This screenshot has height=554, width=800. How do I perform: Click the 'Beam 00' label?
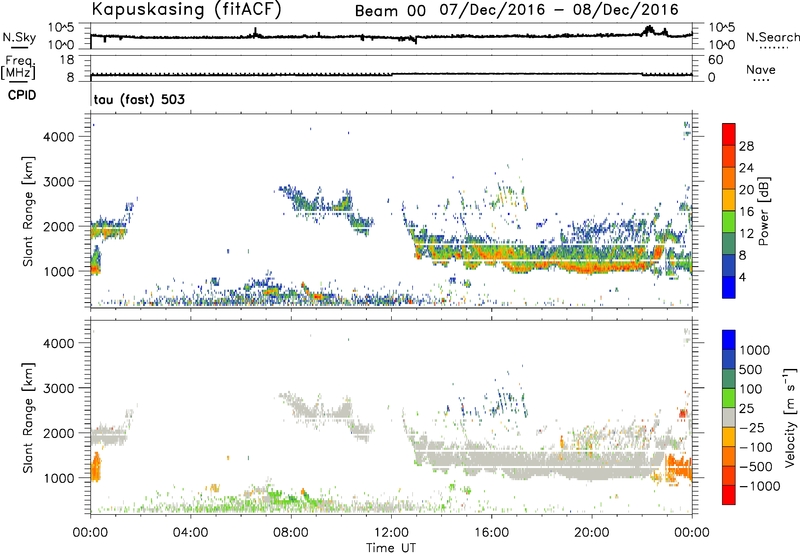point(390,11)
